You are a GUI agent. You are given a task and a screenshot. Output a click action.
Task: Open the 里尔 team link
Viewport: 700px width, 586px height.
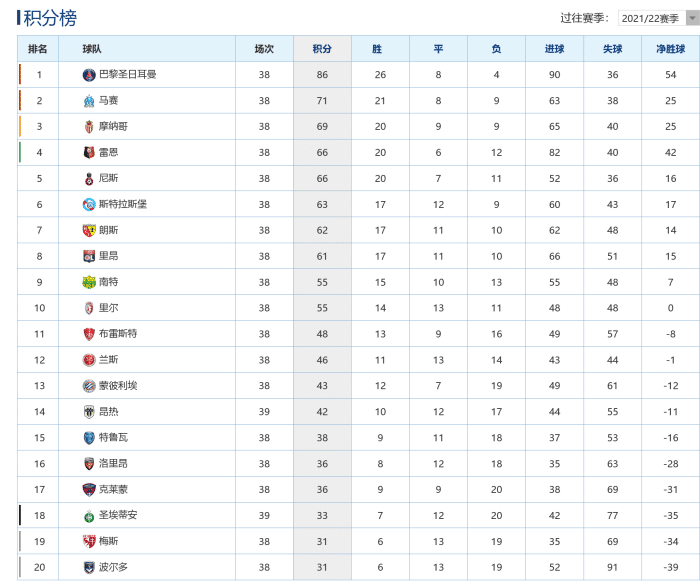point(109,309)
